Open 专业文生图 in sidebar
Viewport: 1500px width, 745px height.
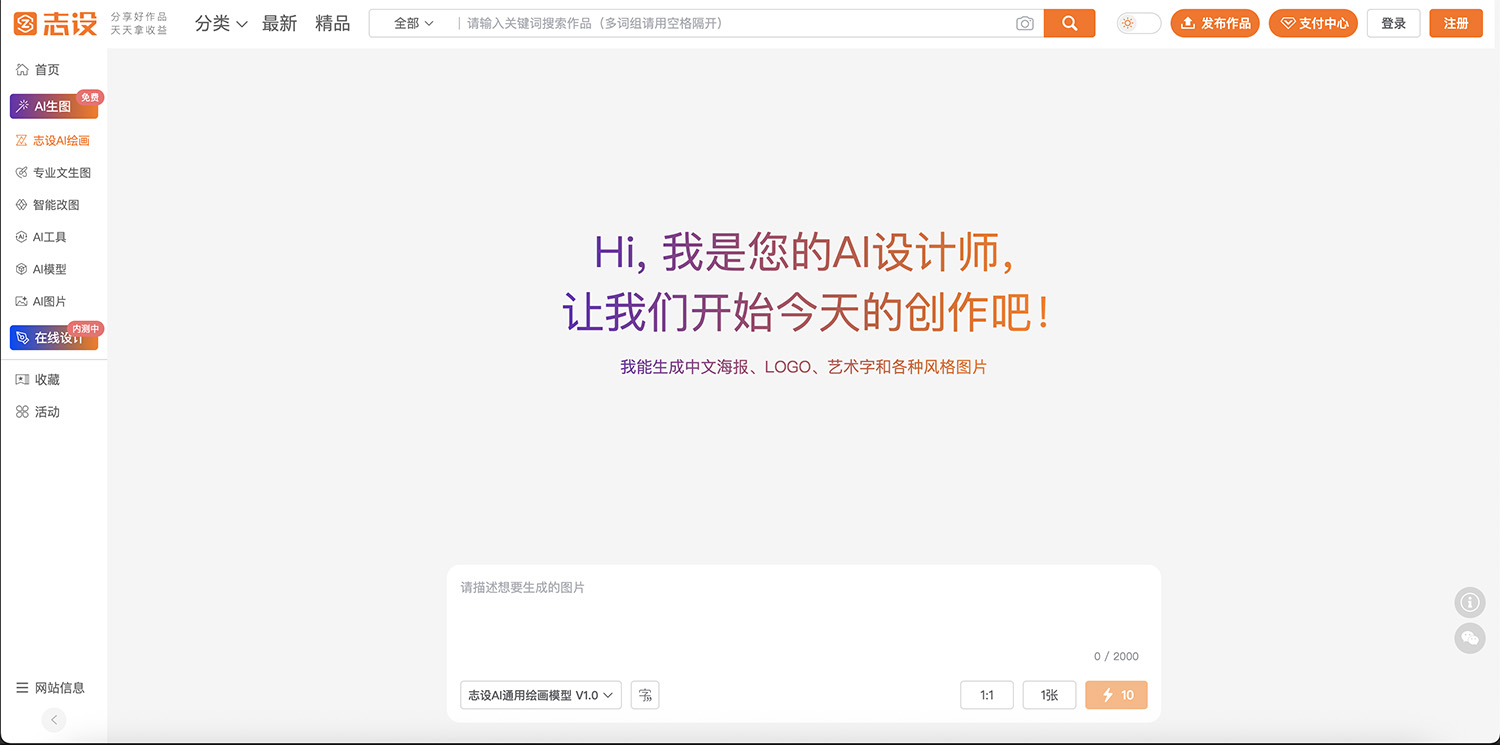62,173
